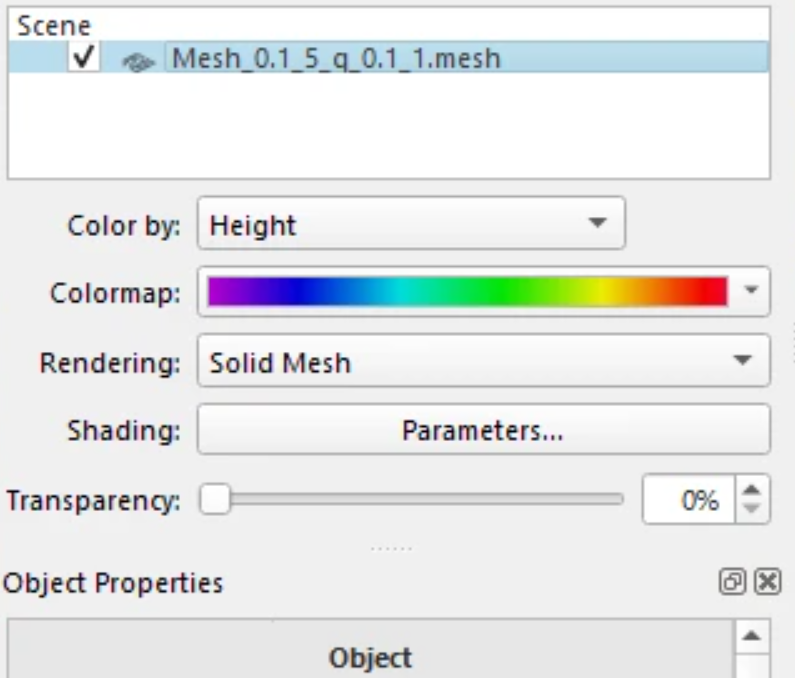
Task: Click the Transparency slider handle
Action: click(214, 499)
